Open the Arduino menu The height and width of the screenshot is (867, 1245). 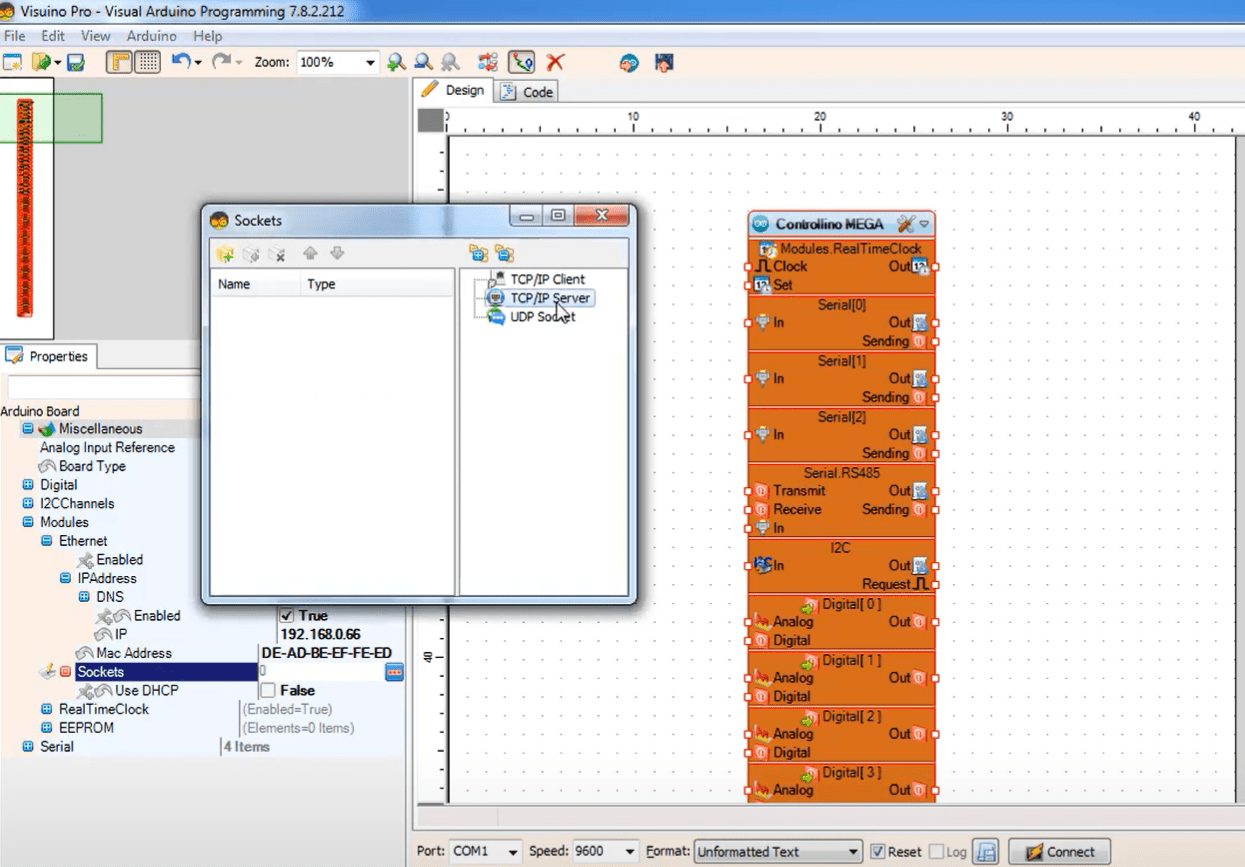click(x=151, y=36)
